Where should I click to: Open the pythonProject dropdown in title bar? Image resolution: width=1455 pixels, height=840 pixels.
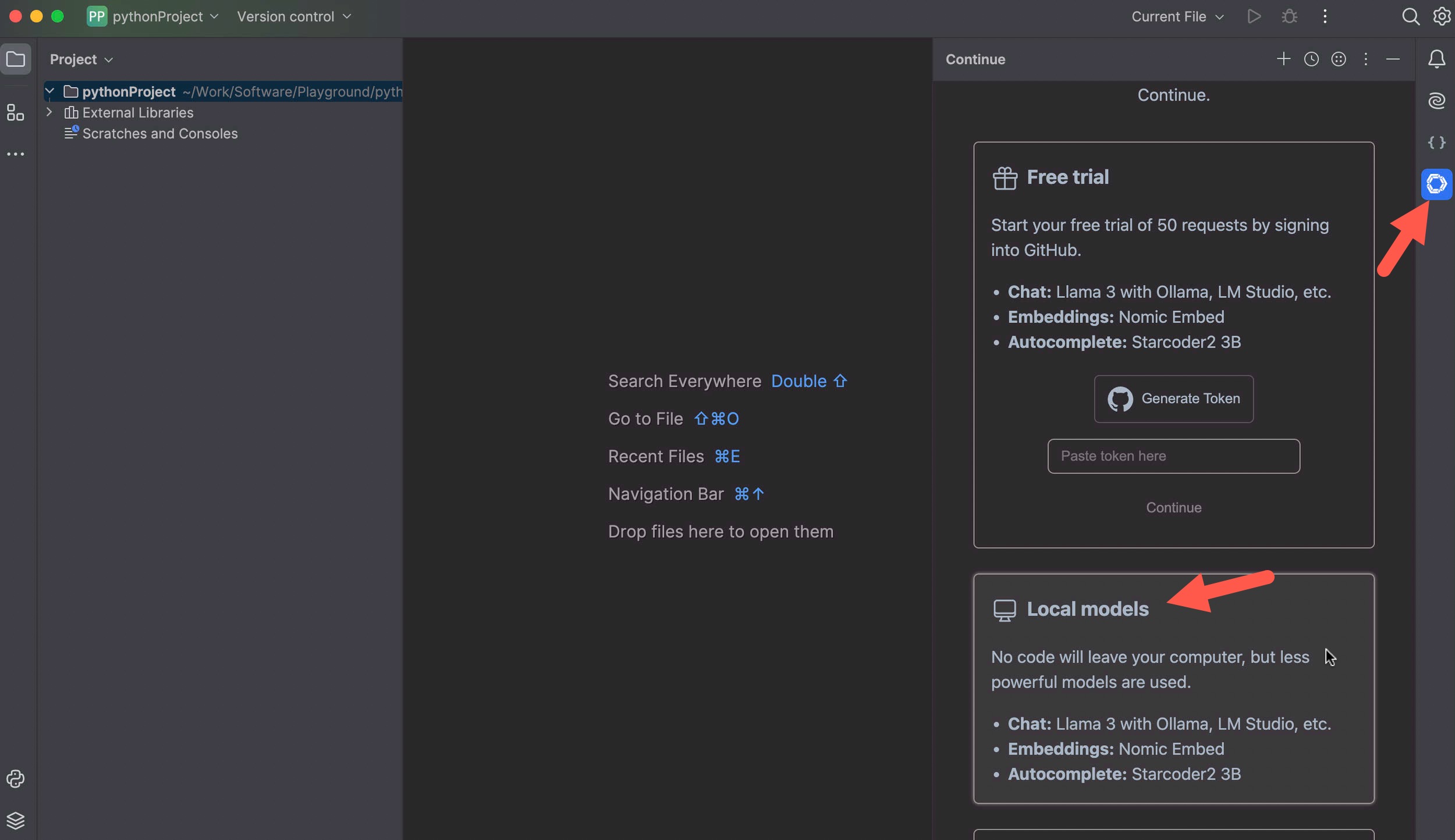pos(165,16)
